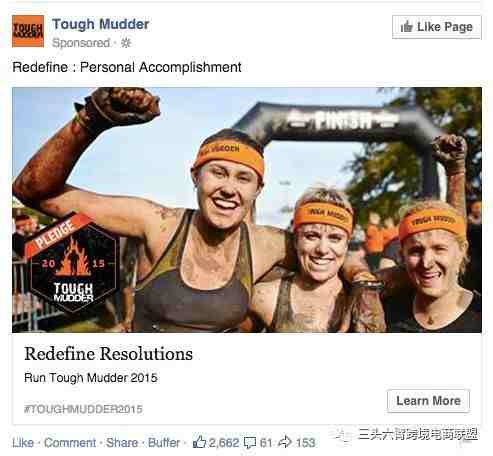Open the 2,662 likes count
The height and width of the screenshot is (456, 493).
(x=224, y=443)
